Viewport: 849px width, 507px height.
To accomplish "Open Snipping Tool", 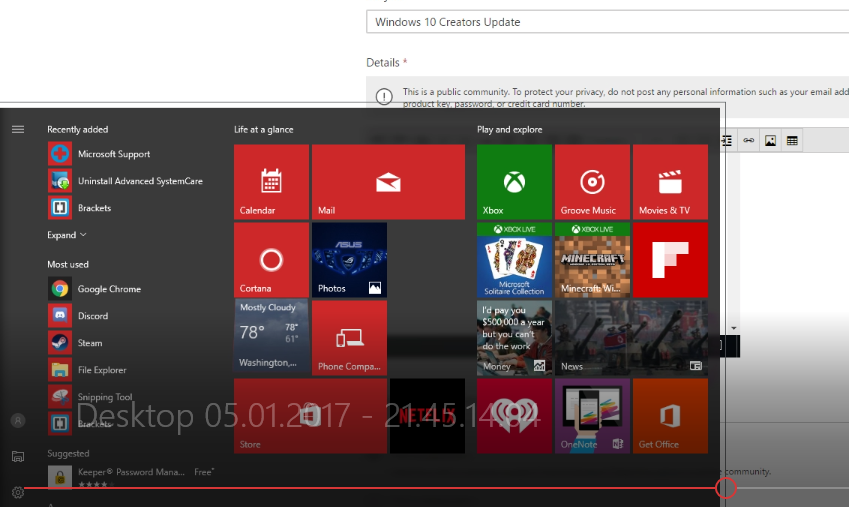I will click(x=90, y=397).
